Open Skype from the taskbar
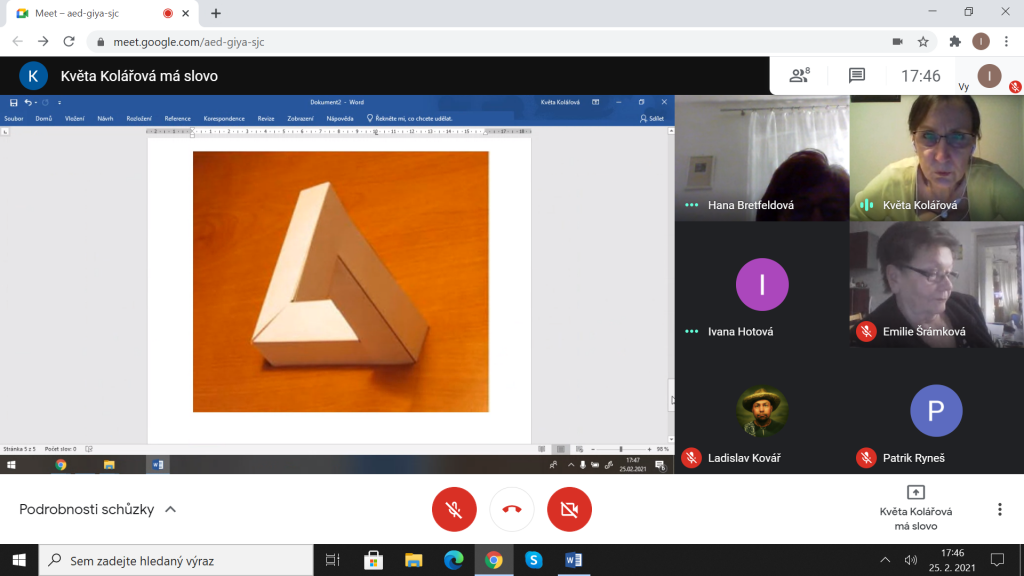This screenshot has height=576, width=1024. pyautogui.click(x=534, y=560)
